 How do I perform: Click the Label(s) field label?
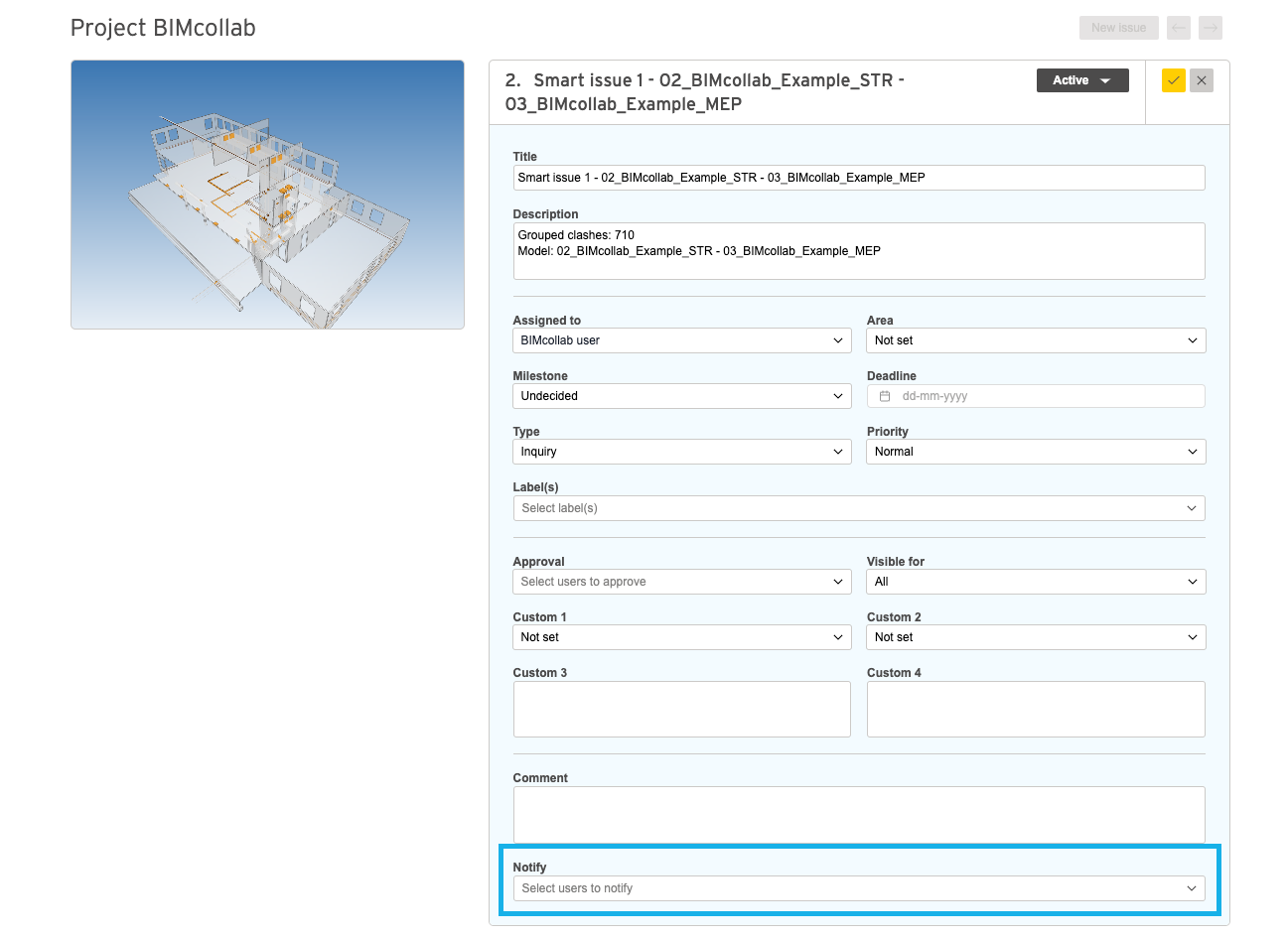pyautogui.click(x=535, y=487)
